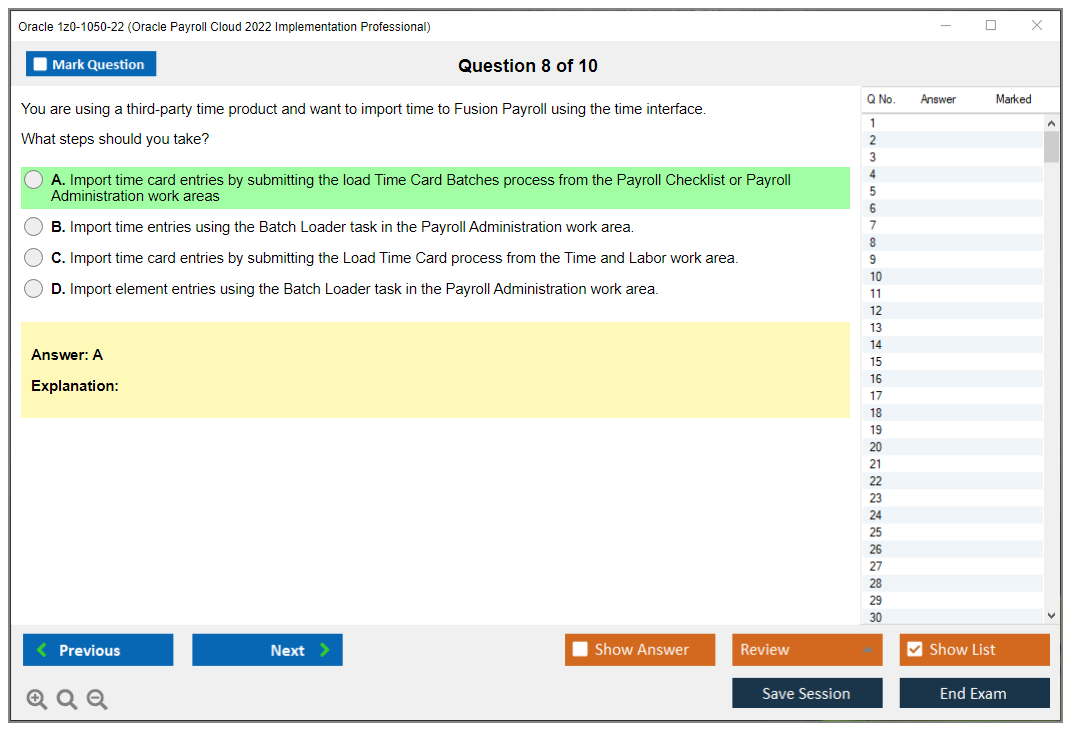Click the End Exam button
1075x735 pixels.
click(x=974, y=693)
